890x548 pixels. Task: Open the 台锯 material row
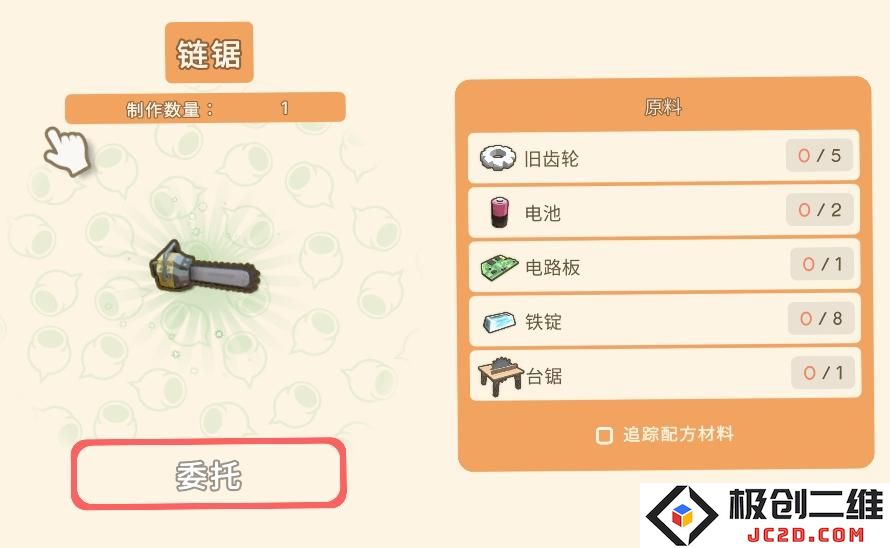pos(665,375)
